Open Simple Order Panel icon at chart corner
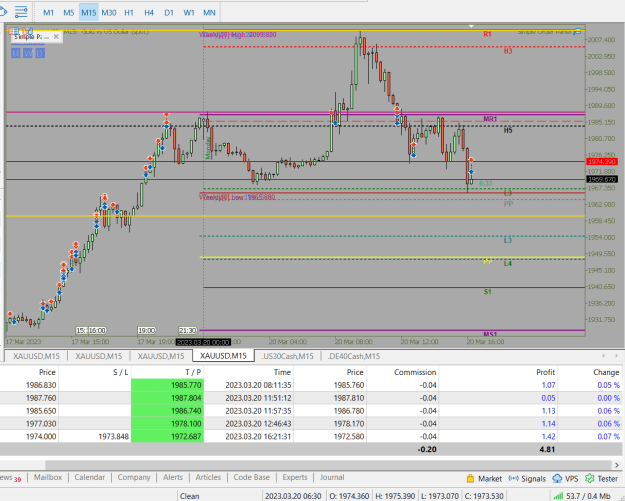Viewport: 625px width, 501px height. pyautogui.click(x=577, y=32)
